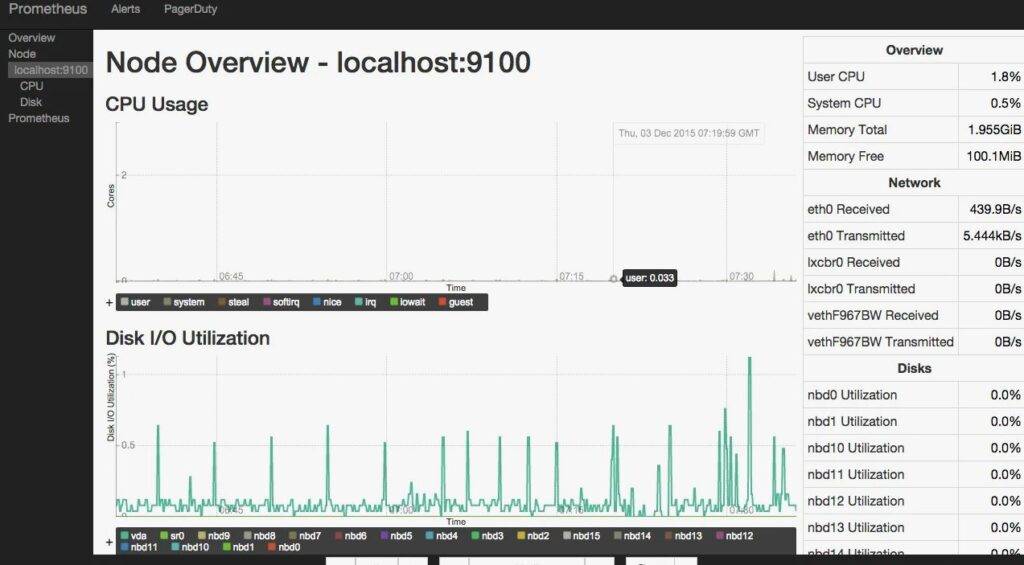1024x565 pixels.
Task: Select the System CPU row label
Action: pyautogui.click(x=844, y=103)
